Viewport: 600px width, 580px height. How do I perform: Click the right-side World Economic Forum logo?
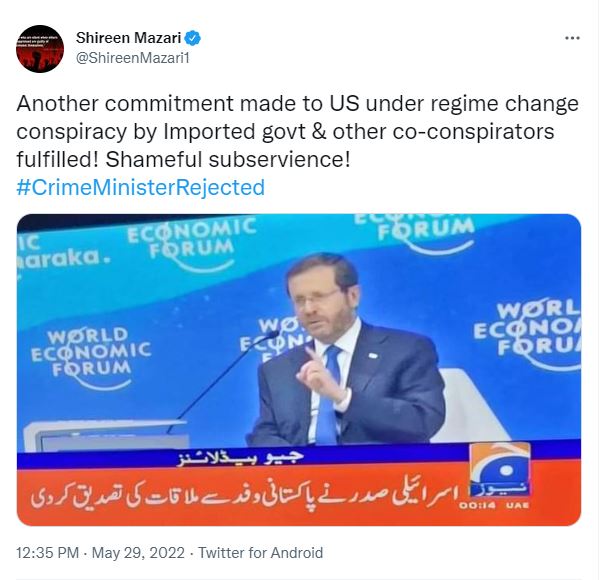pyautogui.click(x=529, y=335)
